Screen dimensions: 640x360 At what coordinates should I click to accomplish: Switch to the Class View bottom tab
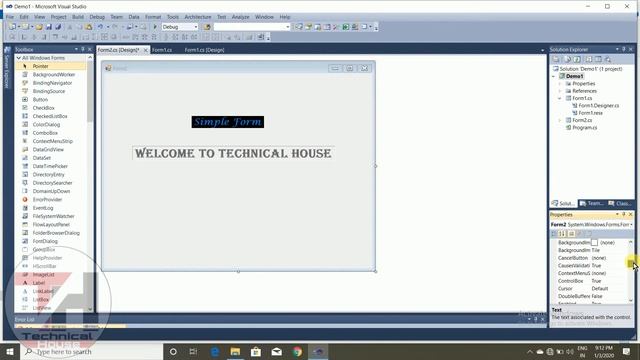tap(620, 203)
